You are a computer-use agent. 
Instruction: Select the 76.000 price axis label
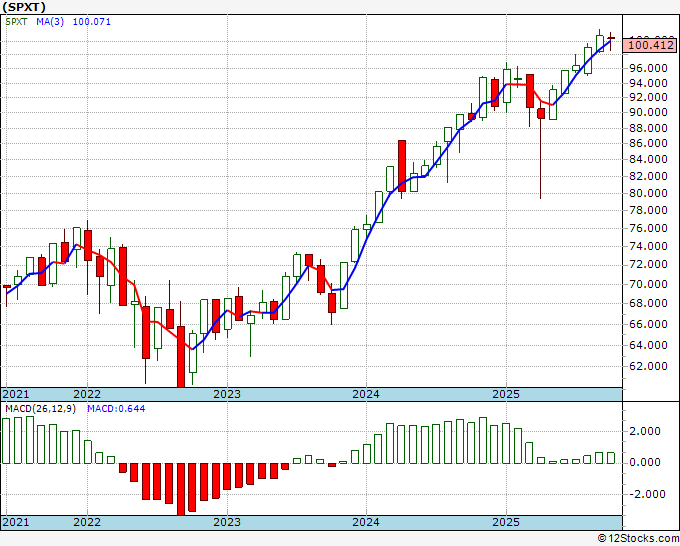point(648,228)
